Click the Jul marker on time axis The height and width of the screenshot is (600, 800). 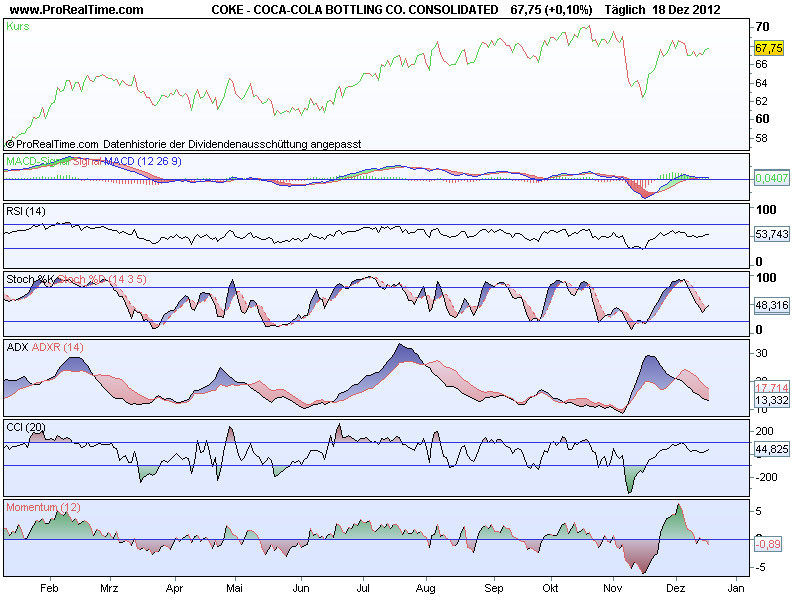click(363, 588)
